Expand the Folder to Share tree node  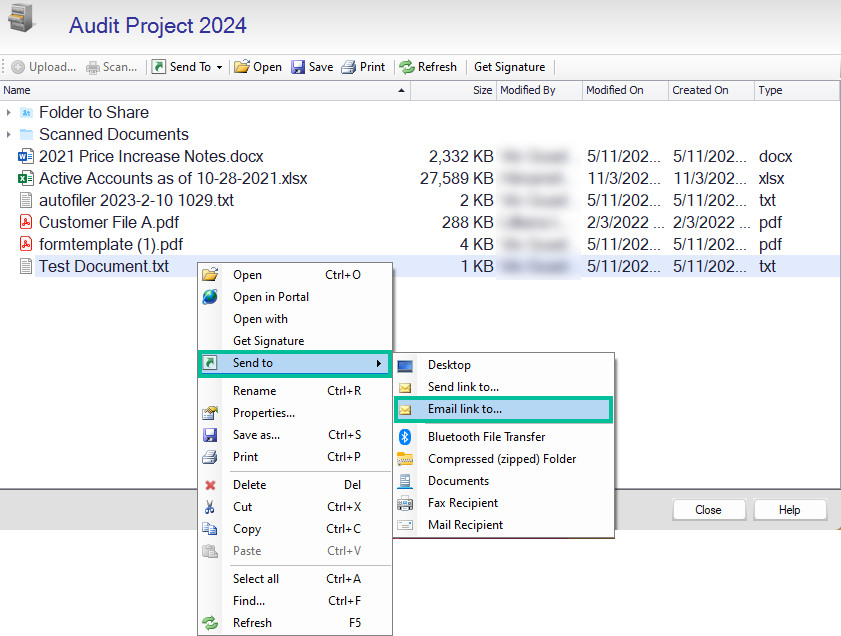(x=9, y=113)
